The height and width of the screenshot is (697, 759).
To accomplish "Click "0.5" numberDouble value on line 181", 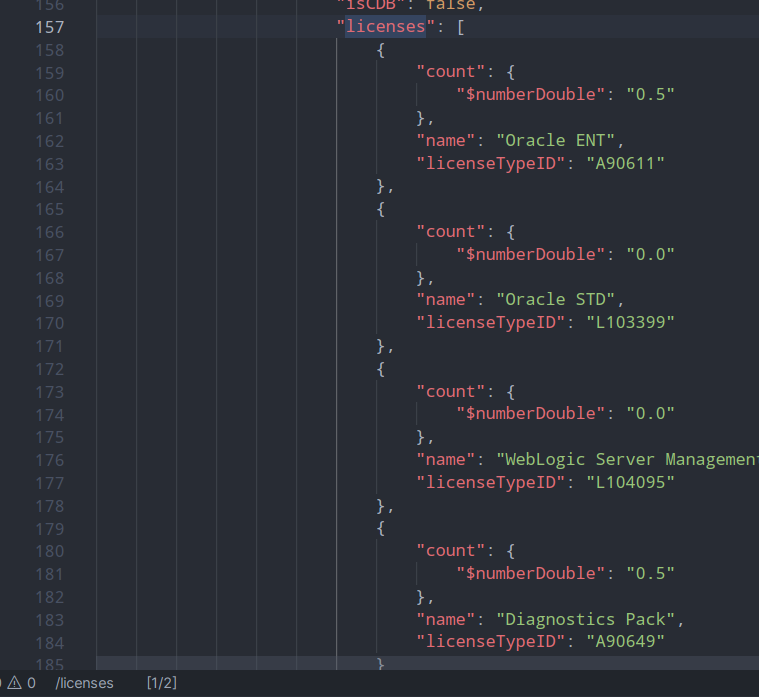I will (650, 574).
